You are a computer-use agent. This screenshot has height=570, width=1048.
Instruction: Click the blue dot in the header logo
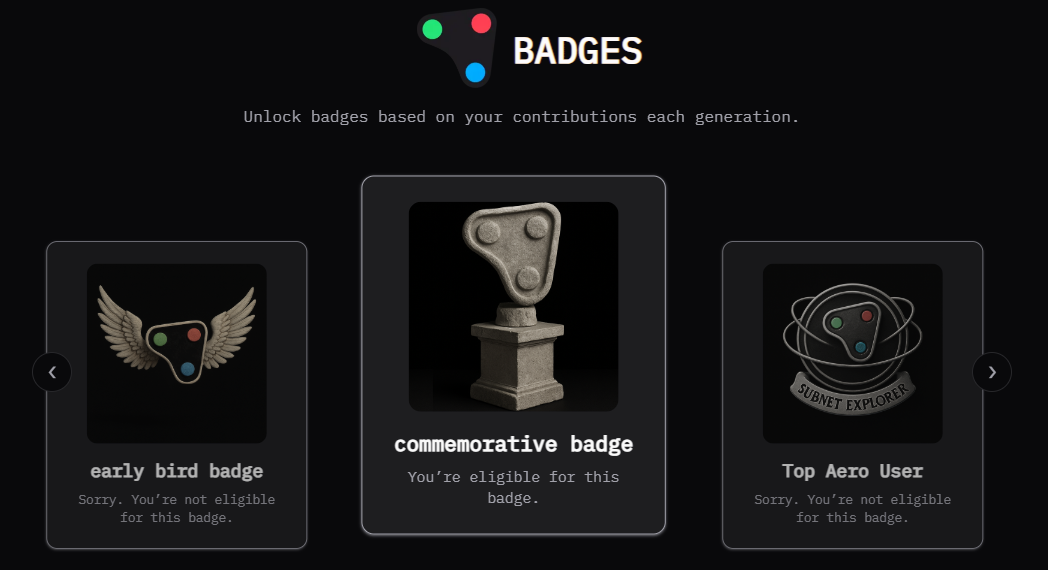coord(476,72)
